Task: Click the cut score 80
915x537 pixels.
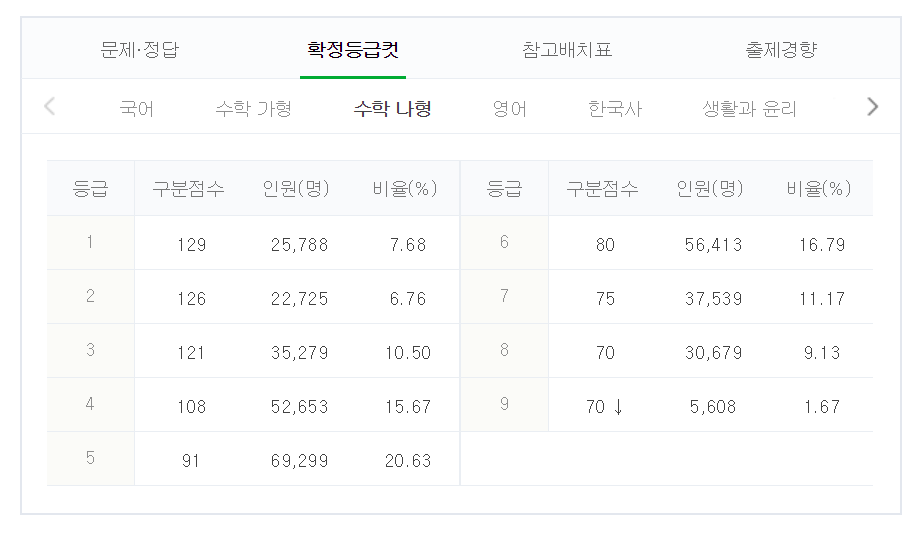Action: [605, 245]
